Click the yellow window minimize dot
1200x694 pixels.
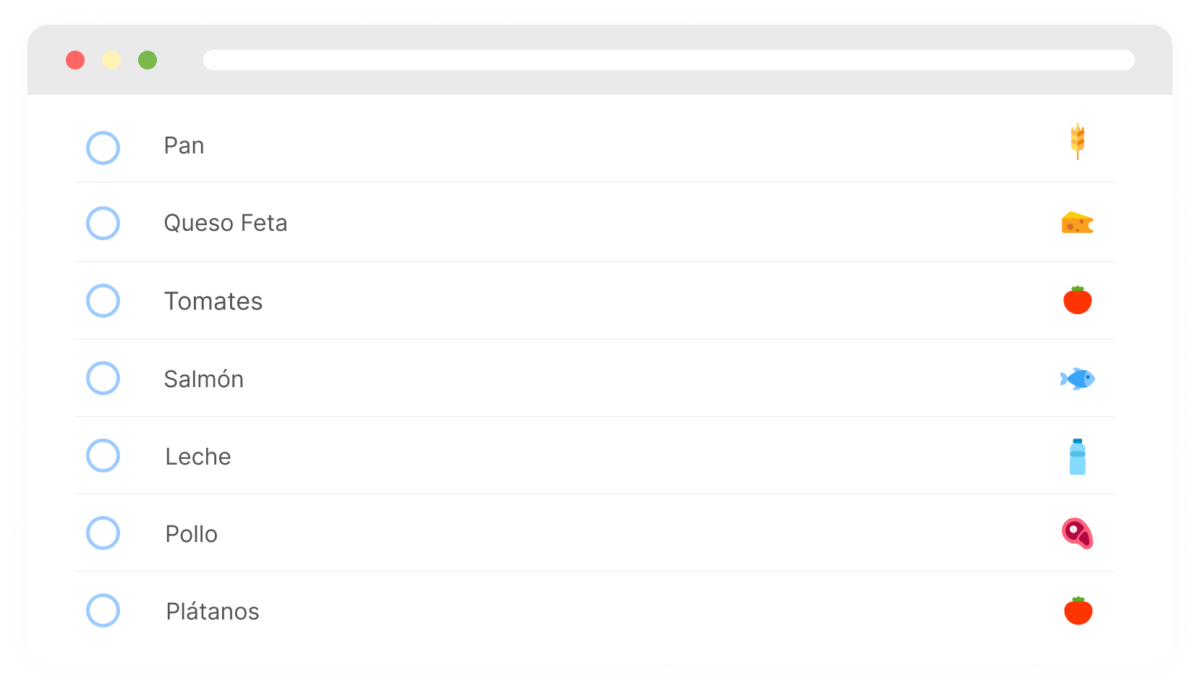(111, 60)
